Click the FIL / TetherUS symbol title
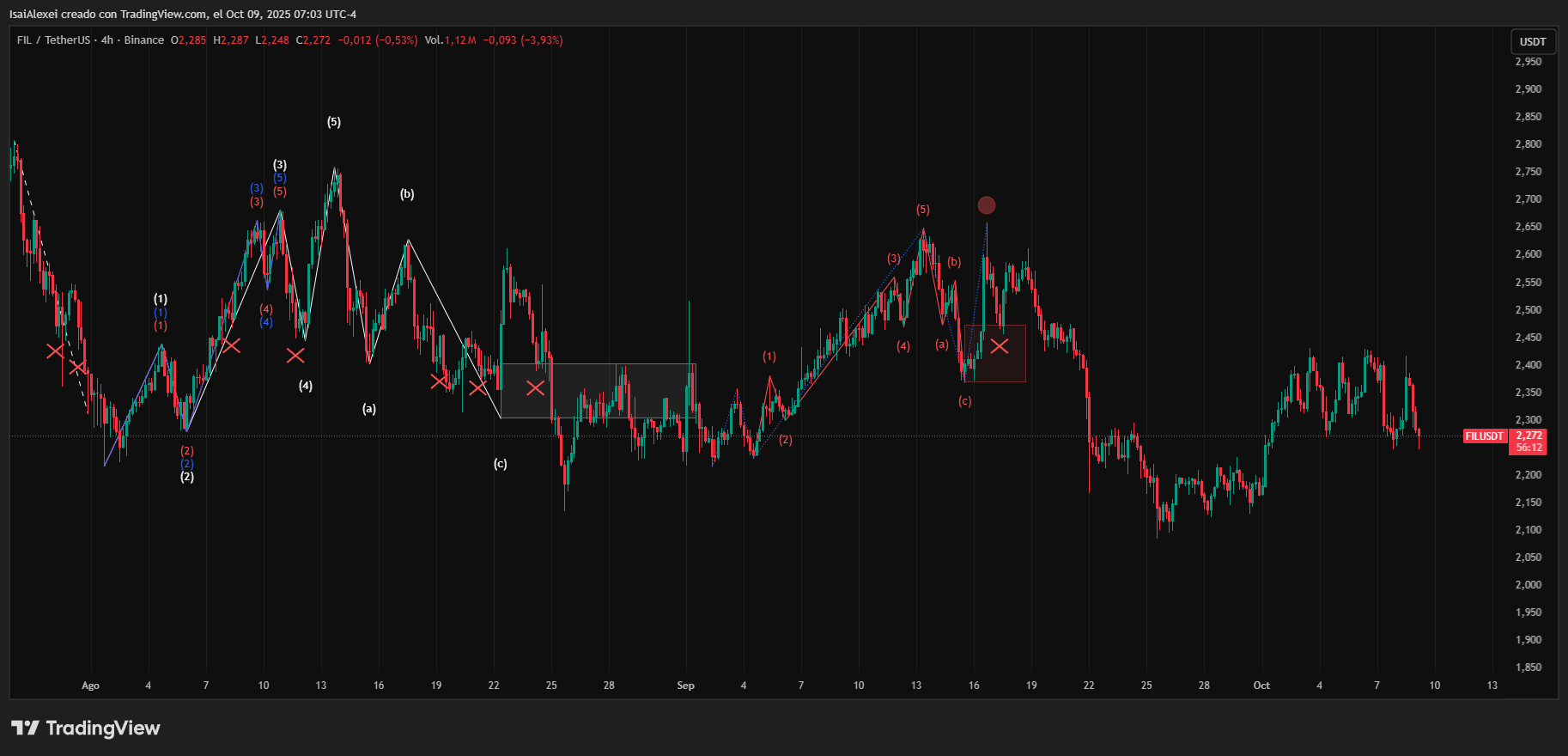This screenshot has width=1568, height=756. (53, 40)
